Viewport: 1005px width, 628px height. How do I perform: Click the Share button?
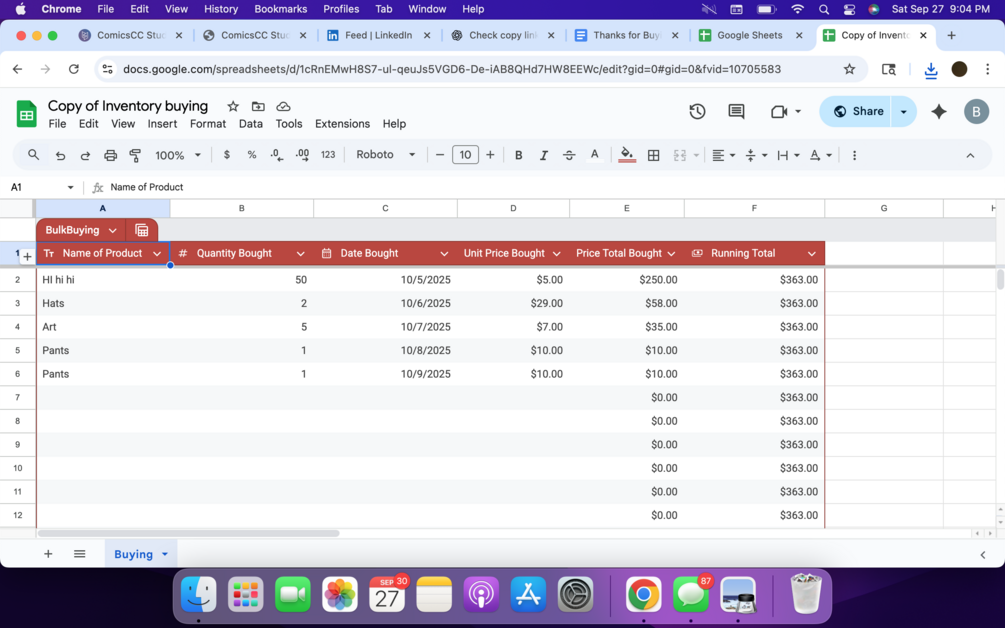[x=857, y=112]
